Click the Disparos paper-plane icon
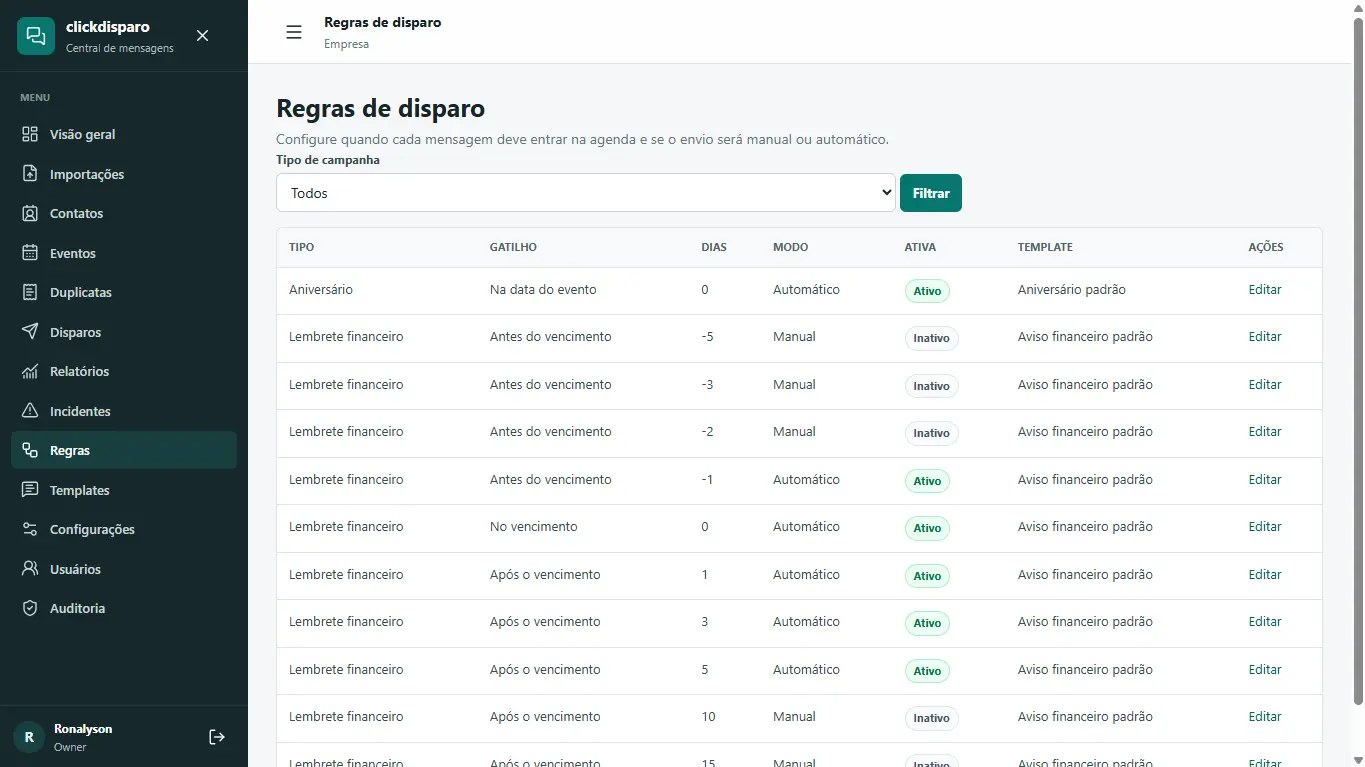1365x767 pixels. [30, 332]
